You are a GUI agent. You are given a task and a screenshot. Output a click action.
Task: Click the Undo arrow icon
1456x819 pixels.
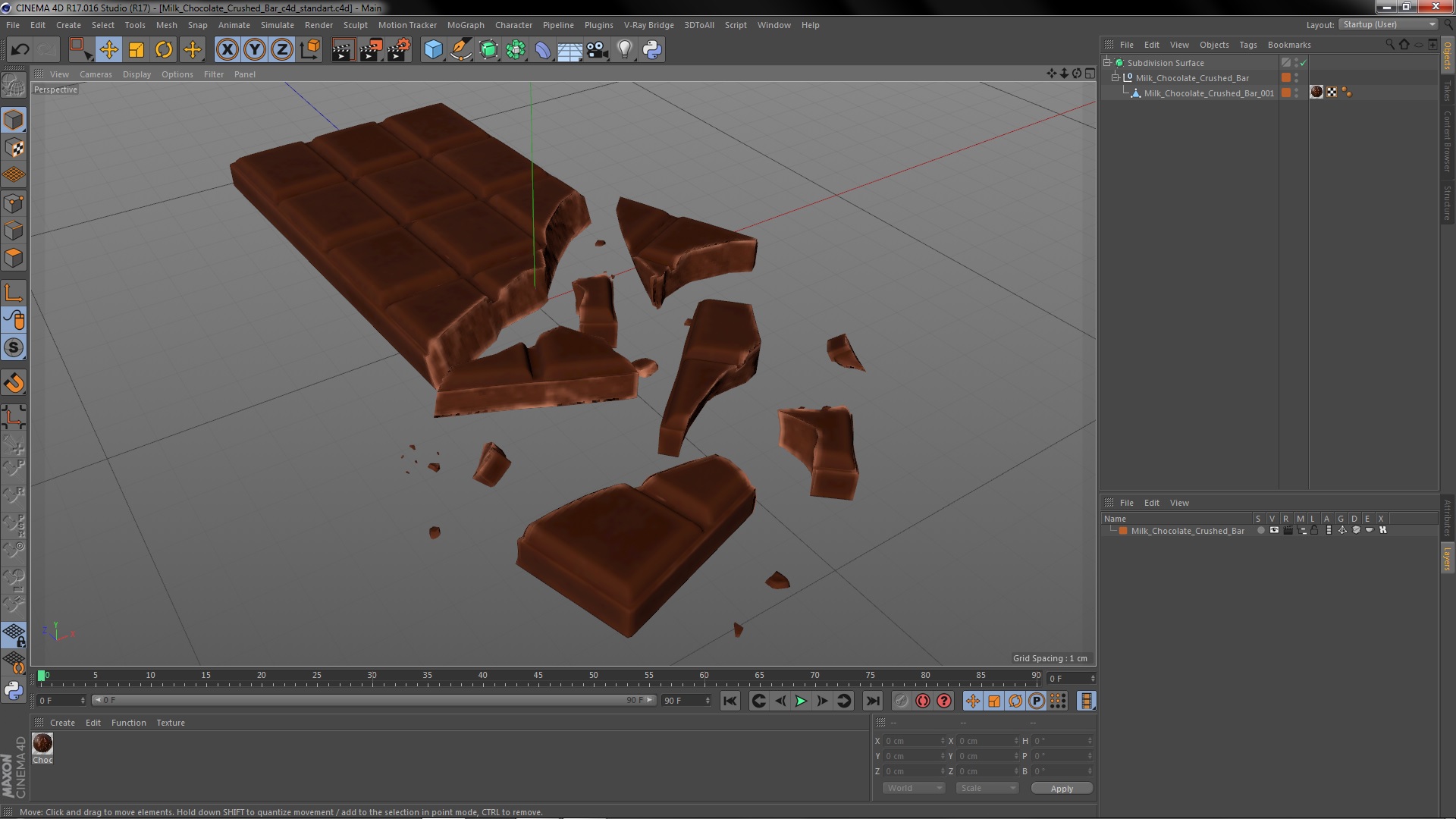(20, 50)
